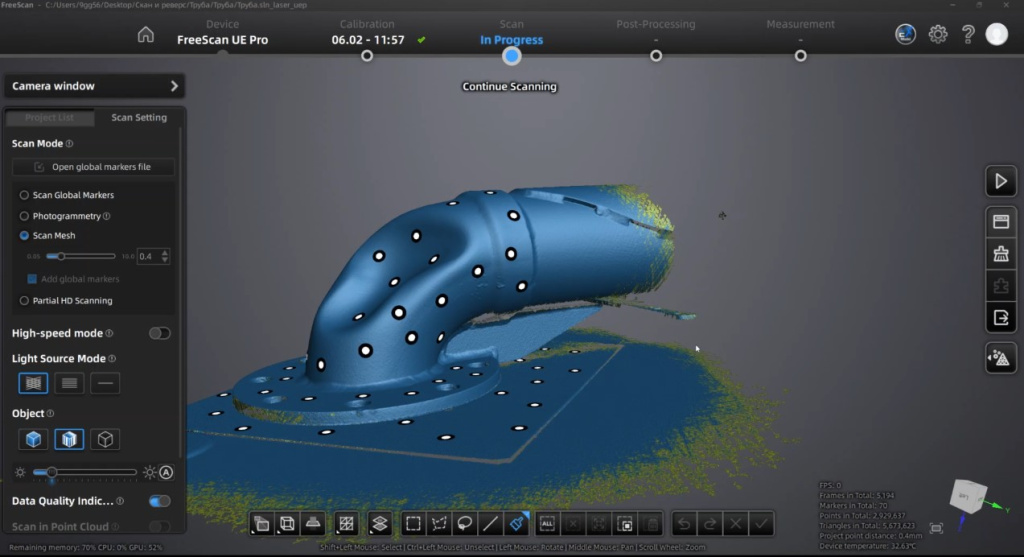Select the Photogrammetry scan mode

pos(24,216)
